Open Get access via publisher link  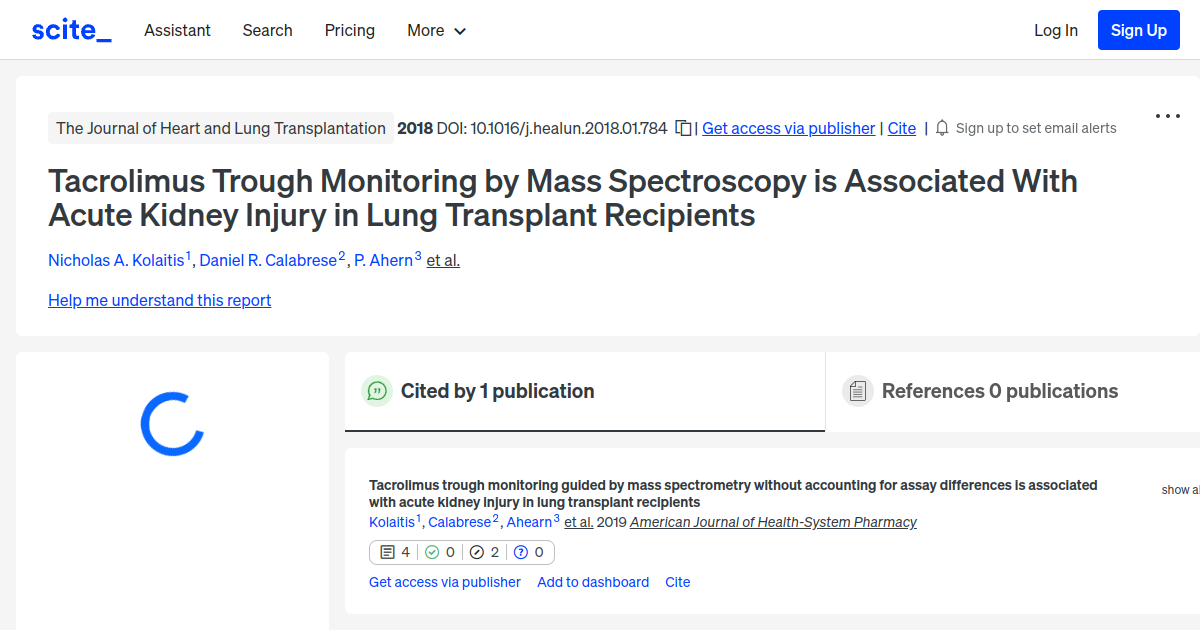(788, 128)
